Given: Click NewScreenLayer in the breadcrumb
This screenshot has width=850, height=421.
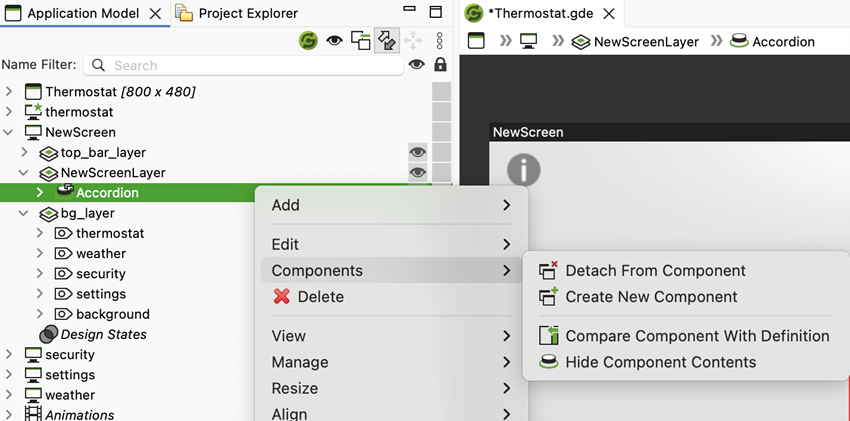Looking at the screenshot, I should pyautogui.click(x=635, y=42).
